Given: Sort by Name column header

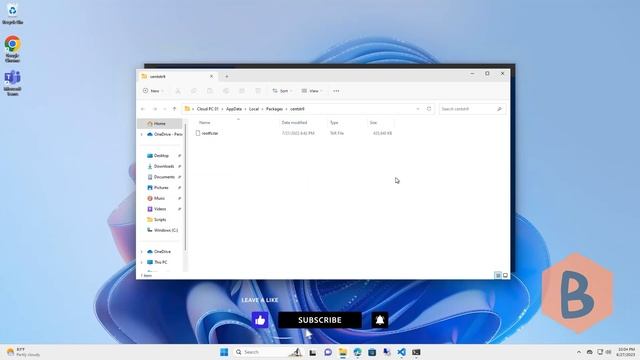Looking at the screenshot, I should (204, 122).
